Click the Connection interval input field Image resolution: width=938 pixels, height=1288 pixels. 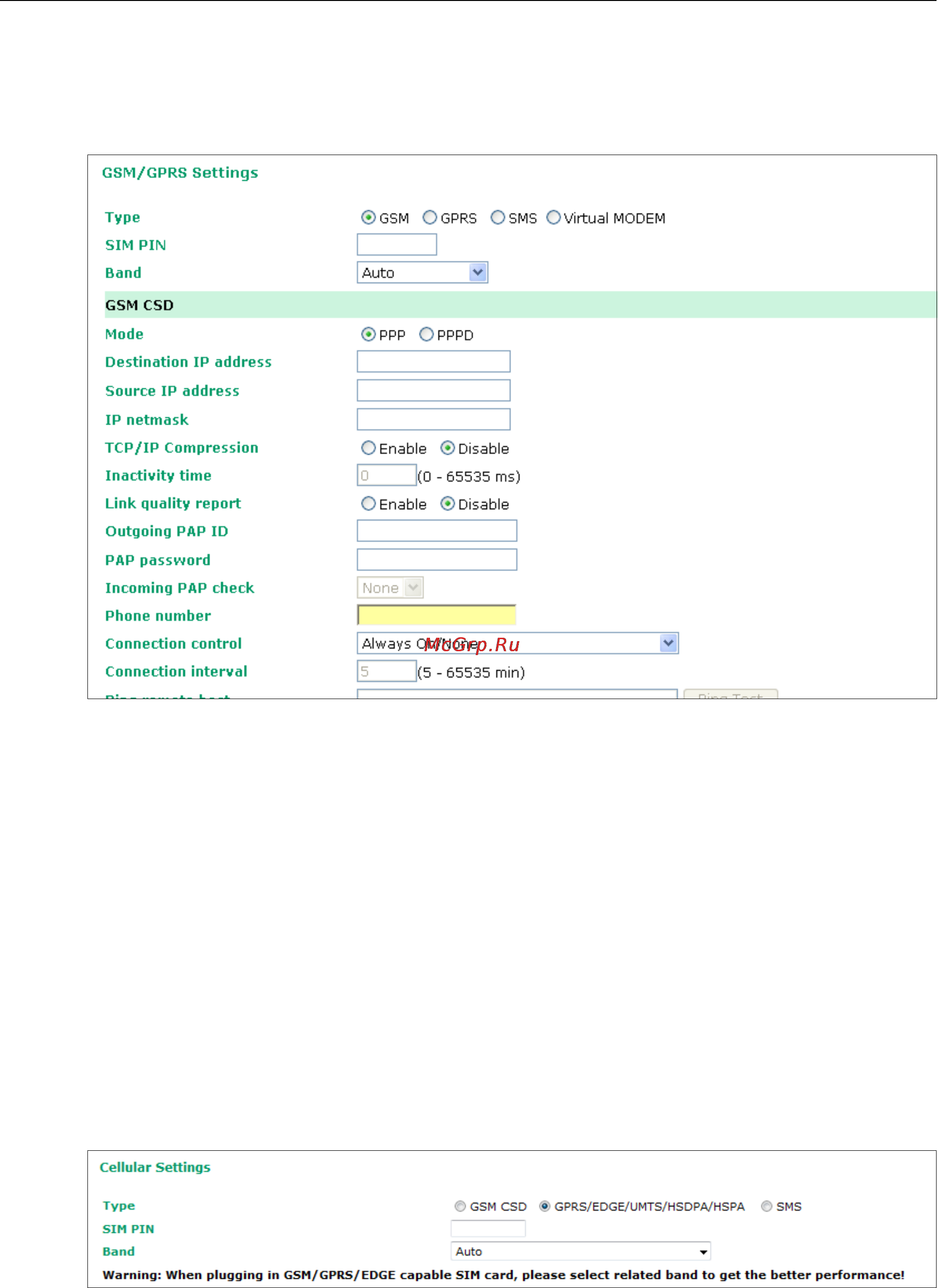click(x=387, y=671)
